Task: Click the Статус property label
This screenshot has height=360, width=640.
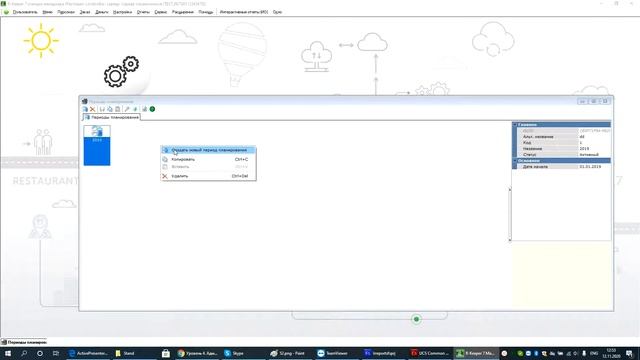Action: point(529,155)
